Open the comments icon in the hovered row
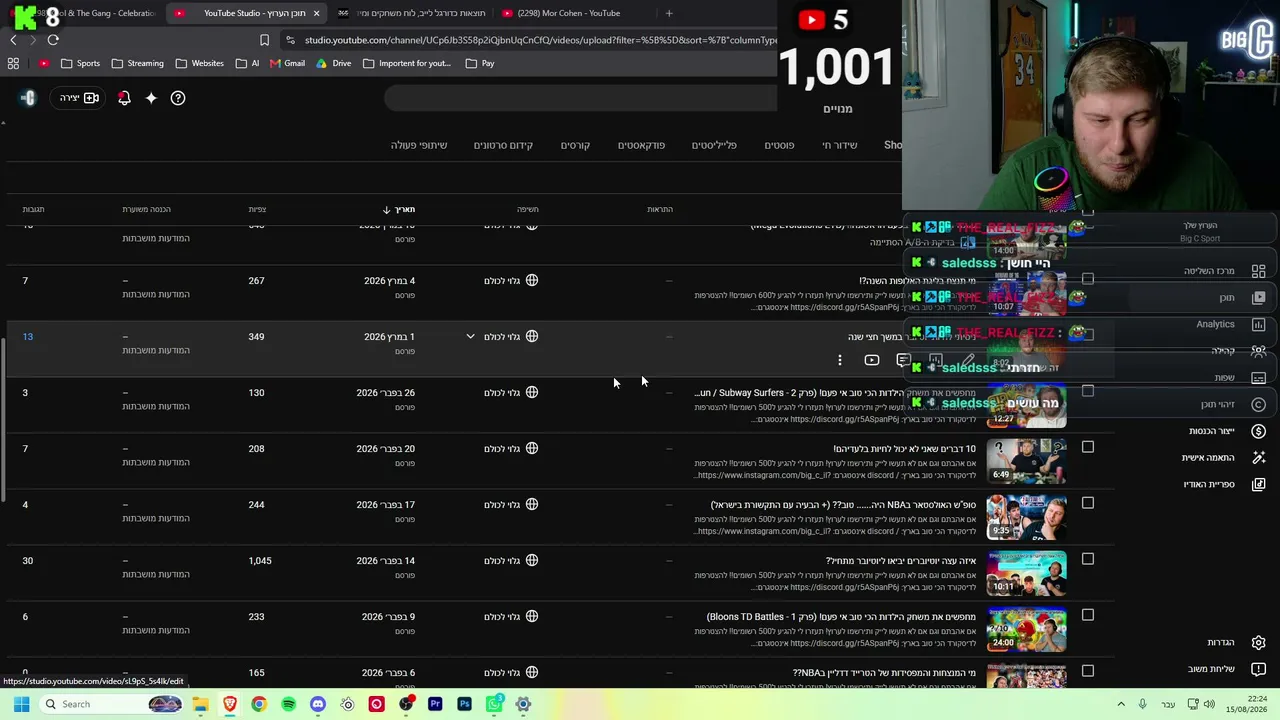 pyautogui.click(x=904, y=360)
